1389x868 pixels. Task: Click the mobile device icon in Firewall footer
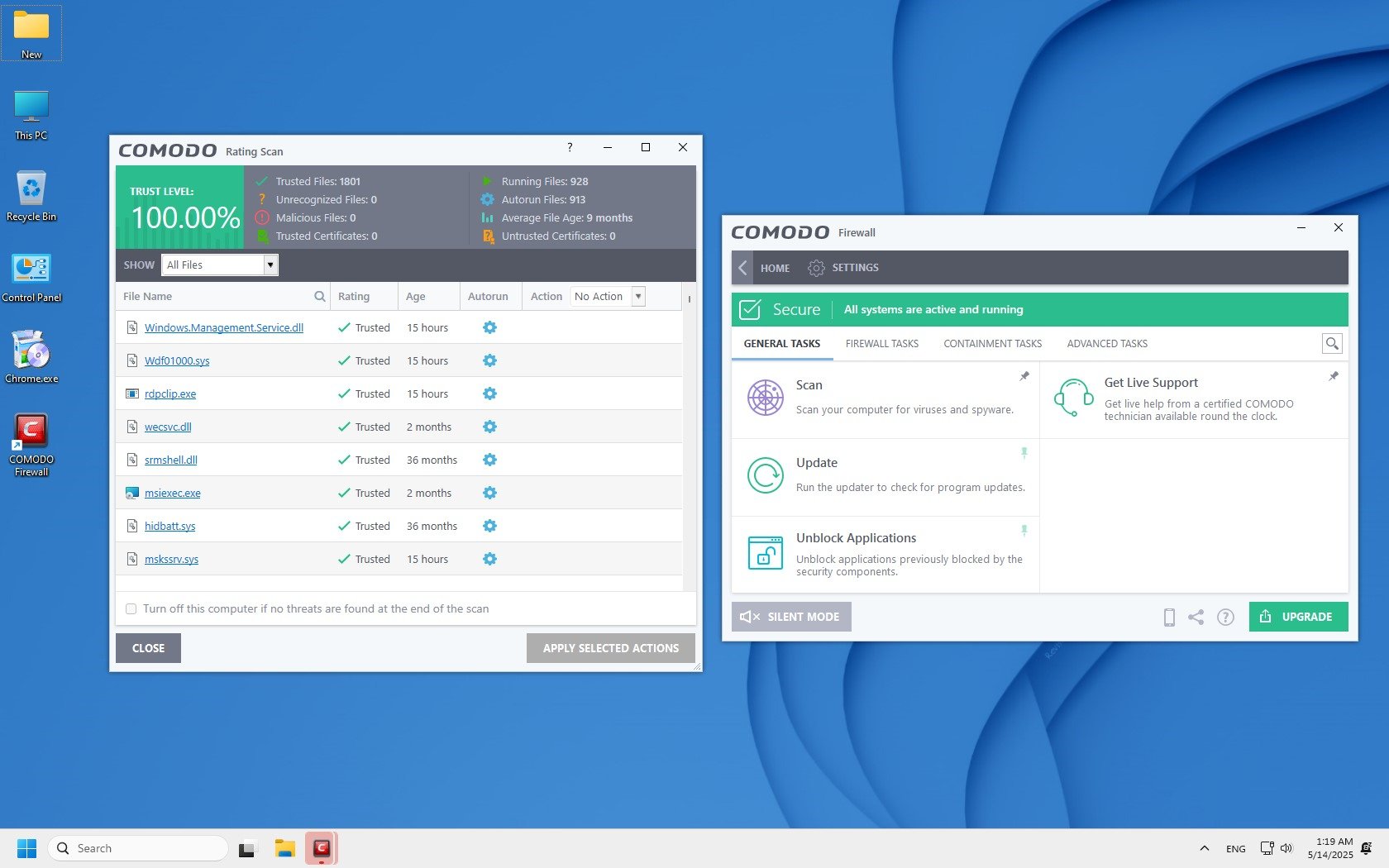point(1169,617)
